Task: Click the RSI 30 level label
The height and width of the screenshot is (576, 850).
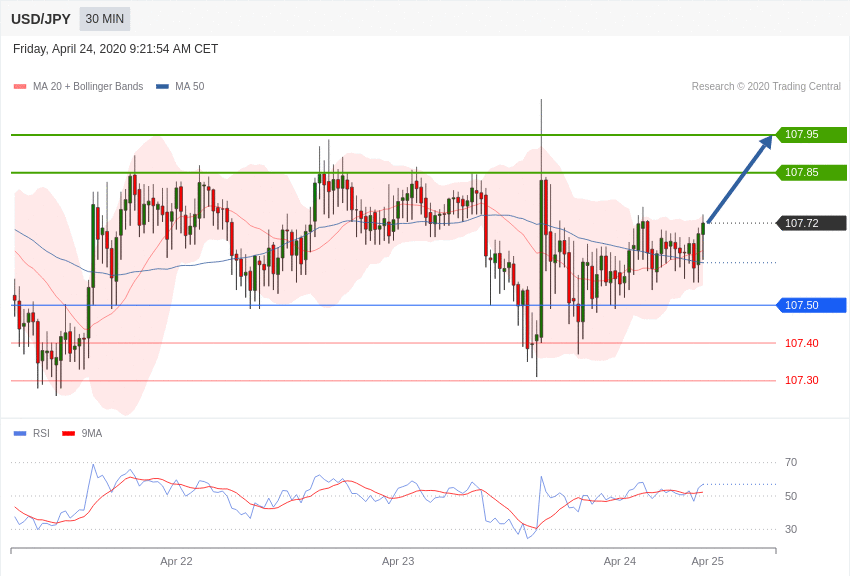Action: [x=791, y=529]
